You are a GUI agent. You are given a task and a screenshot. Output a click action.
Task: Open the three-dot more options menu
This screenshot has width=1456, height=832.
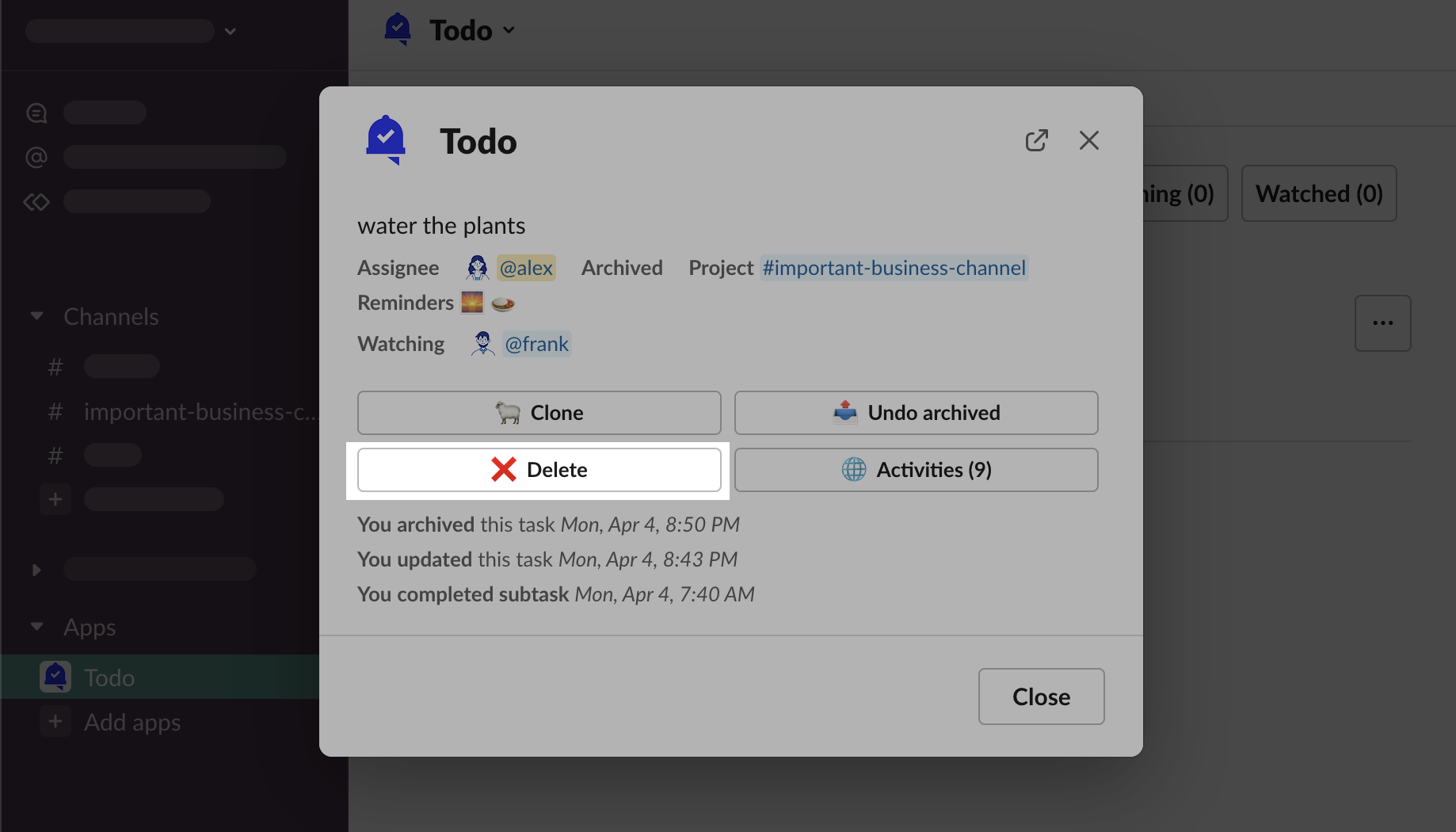click(1382, 323)
